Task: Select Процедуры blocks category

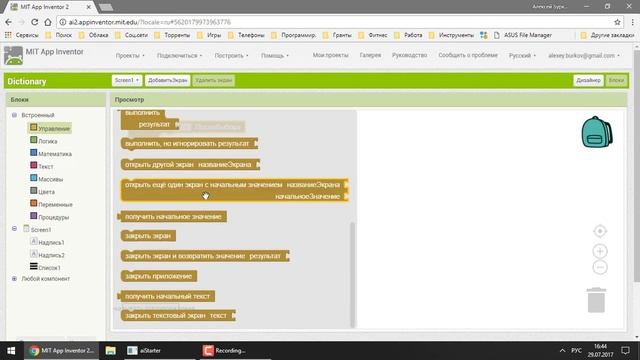Action: 49,217
